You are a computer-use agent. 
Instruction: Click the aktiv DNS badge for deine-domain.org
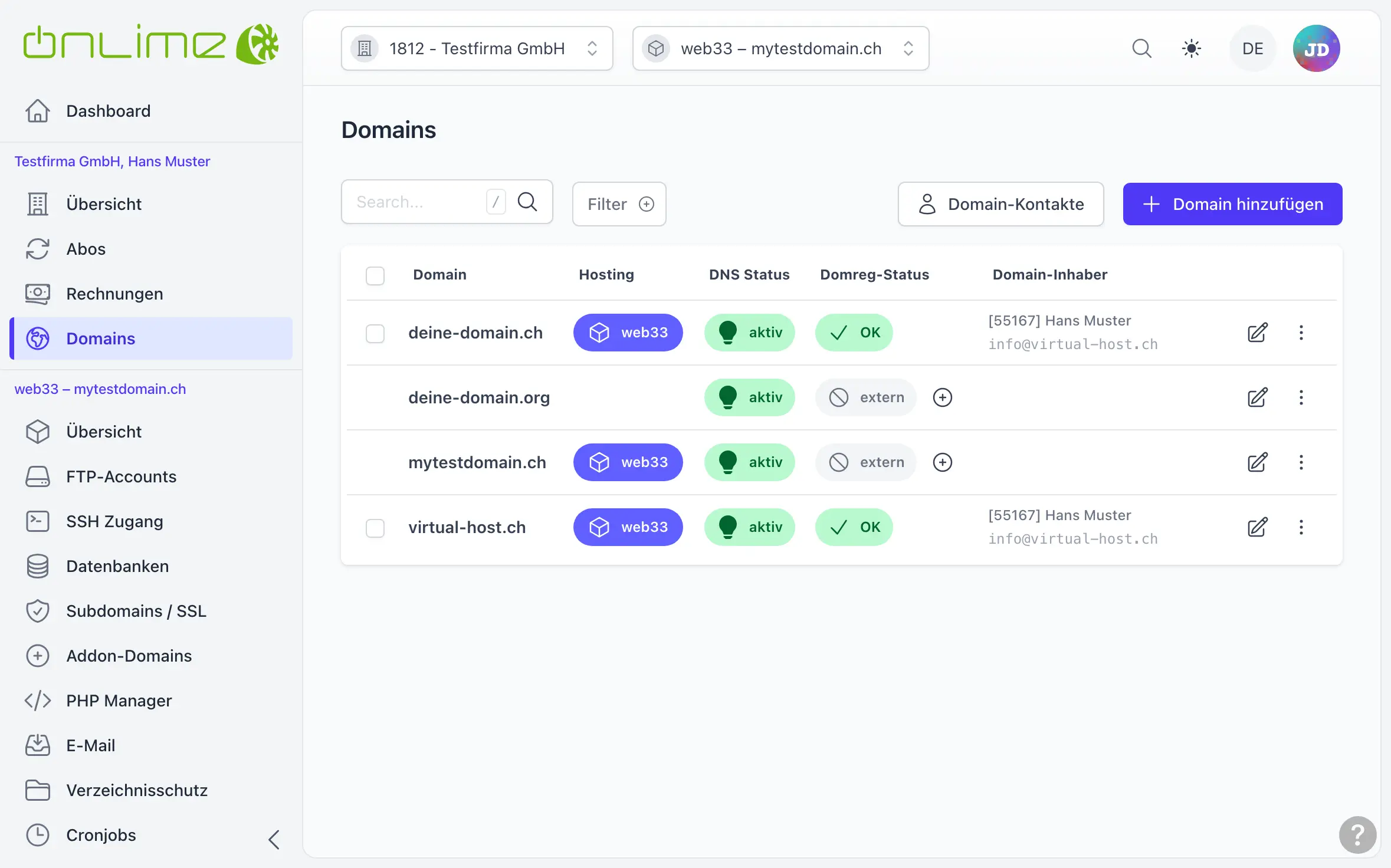point(749,397)
